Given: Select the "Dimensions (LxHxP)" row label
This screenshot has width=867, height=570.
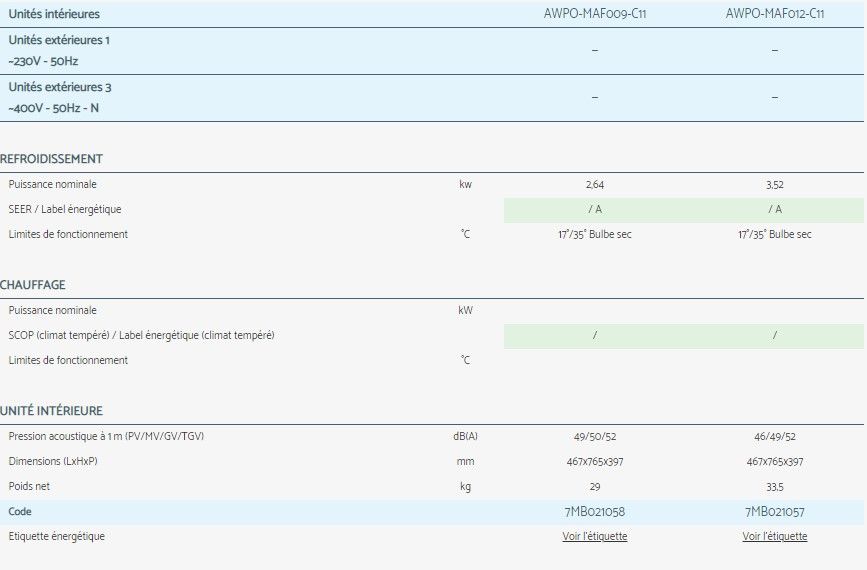Looking at the screenshot, I should point(53,462).
